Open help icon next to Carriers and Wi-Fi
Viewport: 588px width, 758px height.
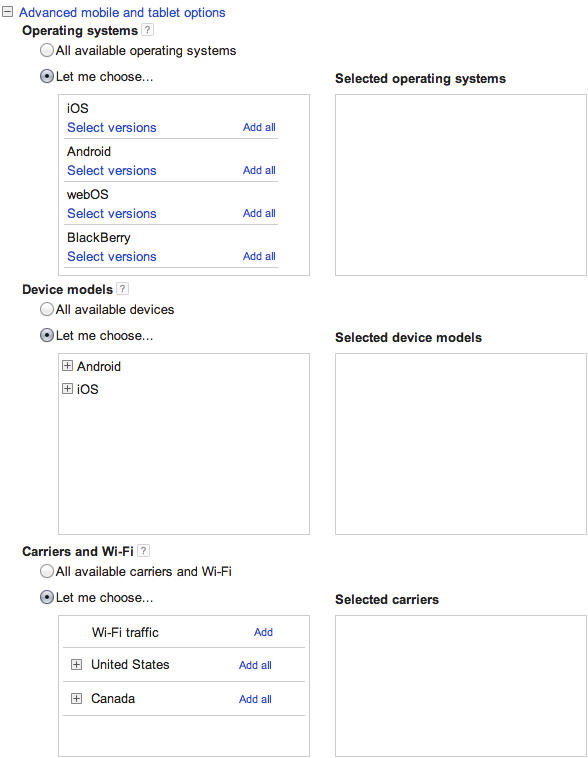pyautogui.click(x=143, y=551)
